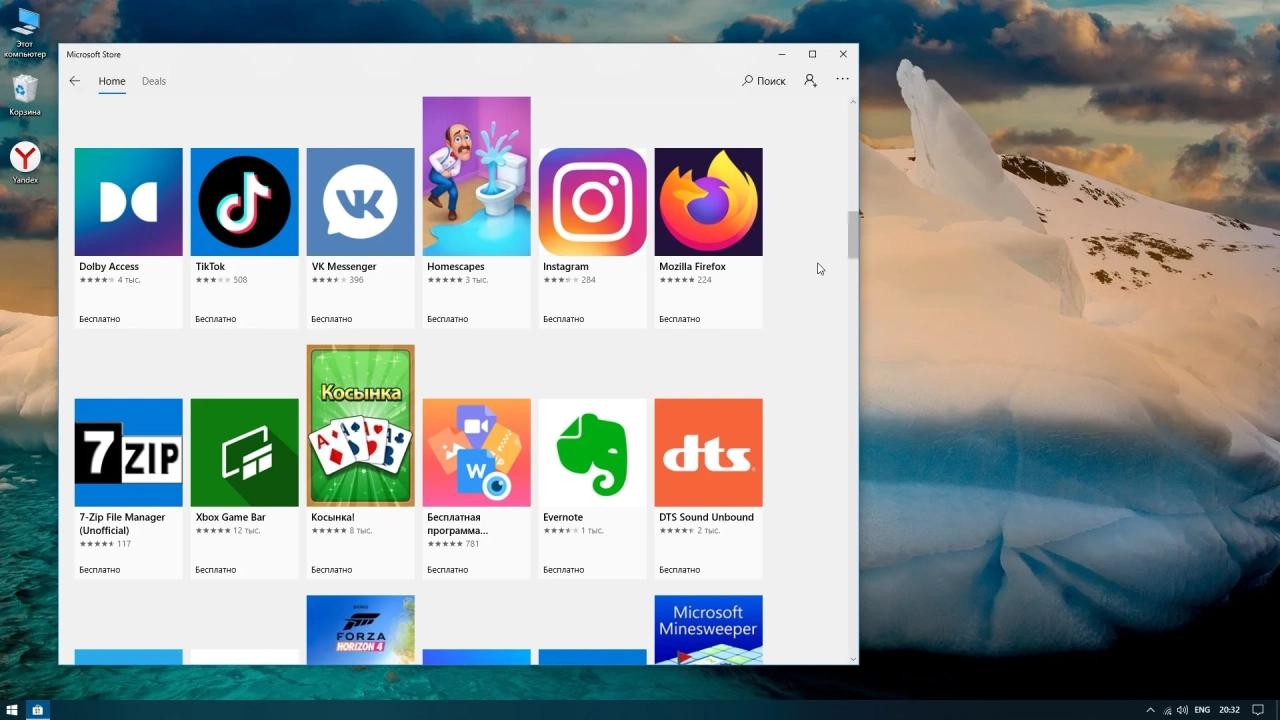Switch to the Deals tab
The width and height of the screenshot is (1280, 720).
pos(154,81)
